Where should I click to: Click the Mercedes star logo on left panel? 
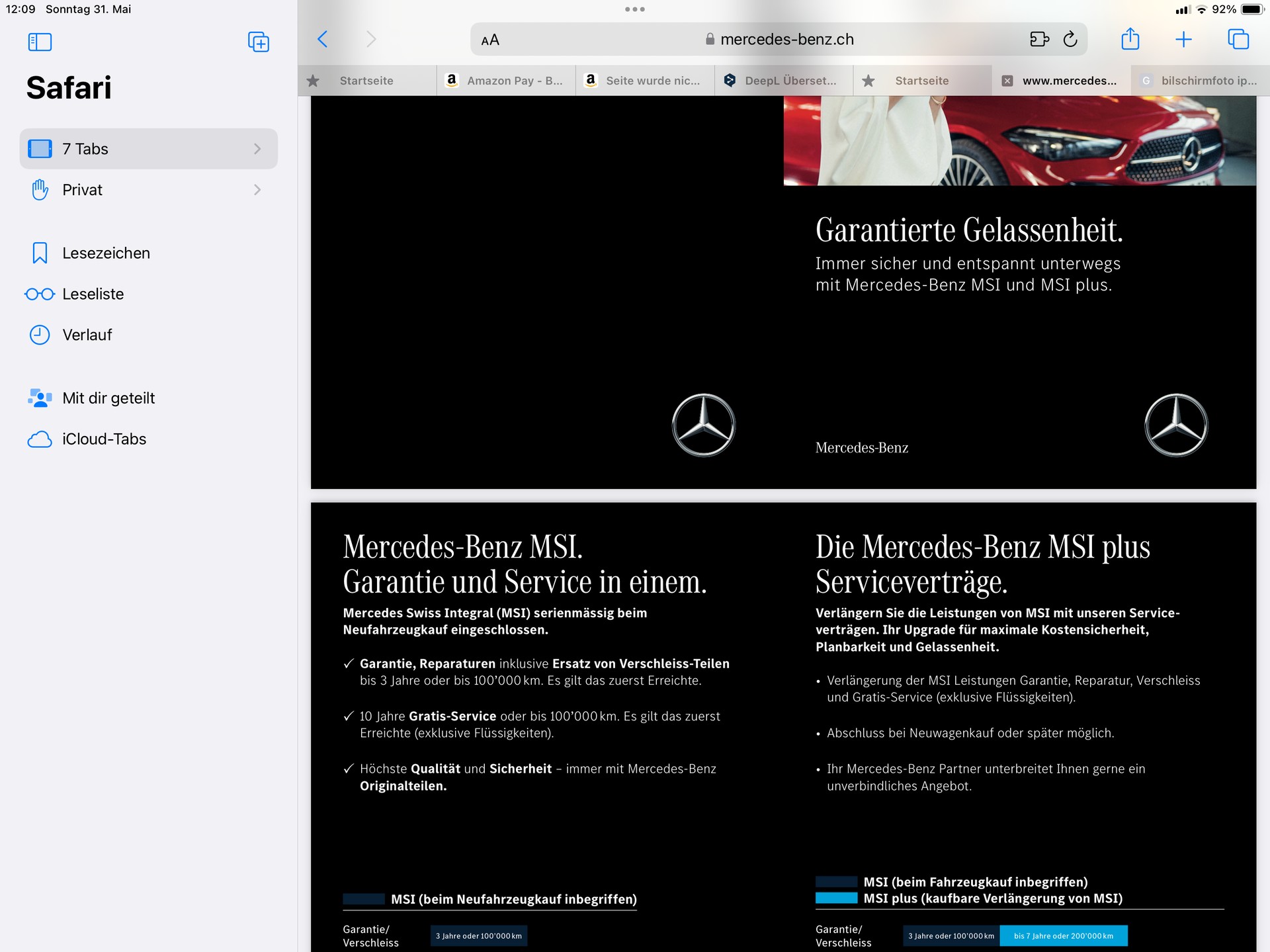tap(704, 425)
